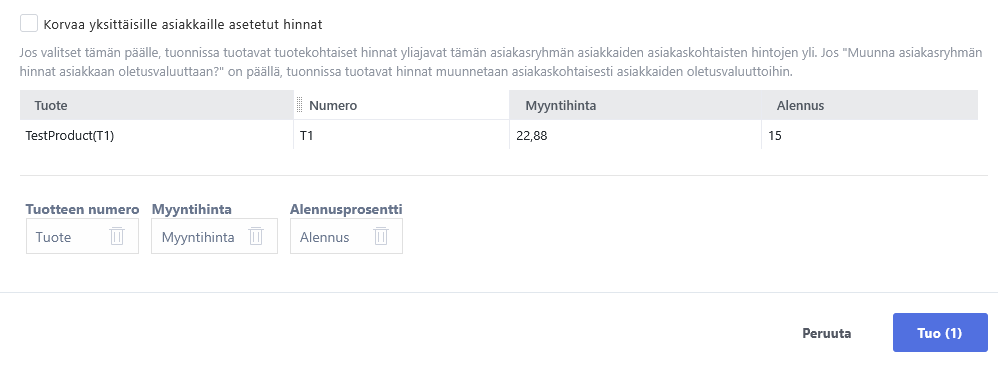This screenshot has height=368, width=998.
Task: Select the TestProduct(T1) row cell
Action: 157,135
